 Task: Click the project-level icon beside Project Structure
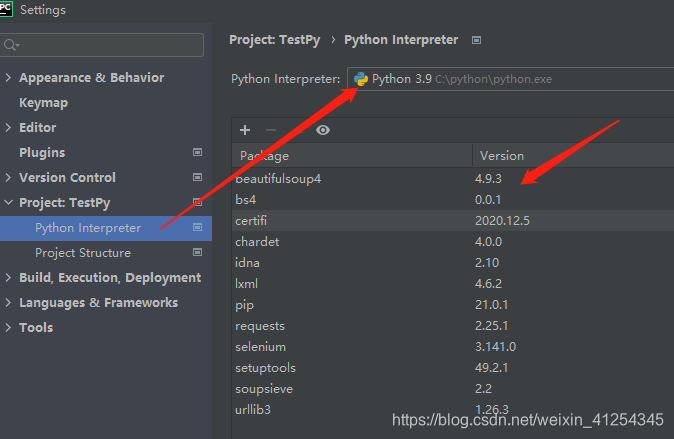click(197, 252)
